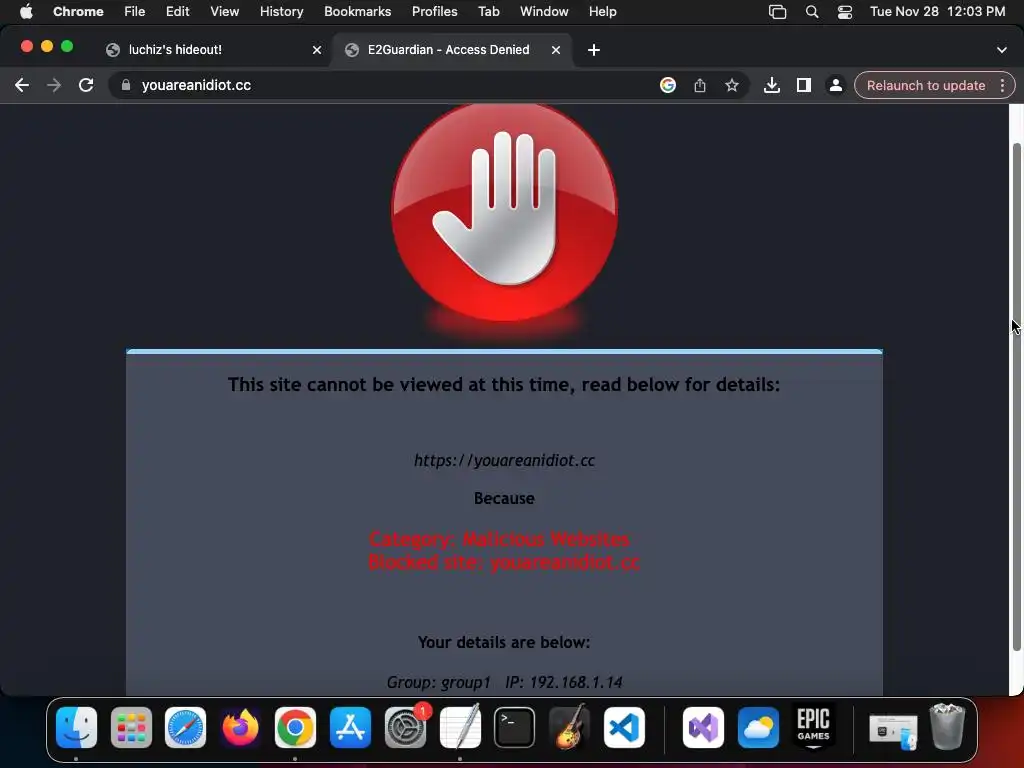Open the Chrome app menu
This screenshot has height=768, width=1024.
[78, 12]
